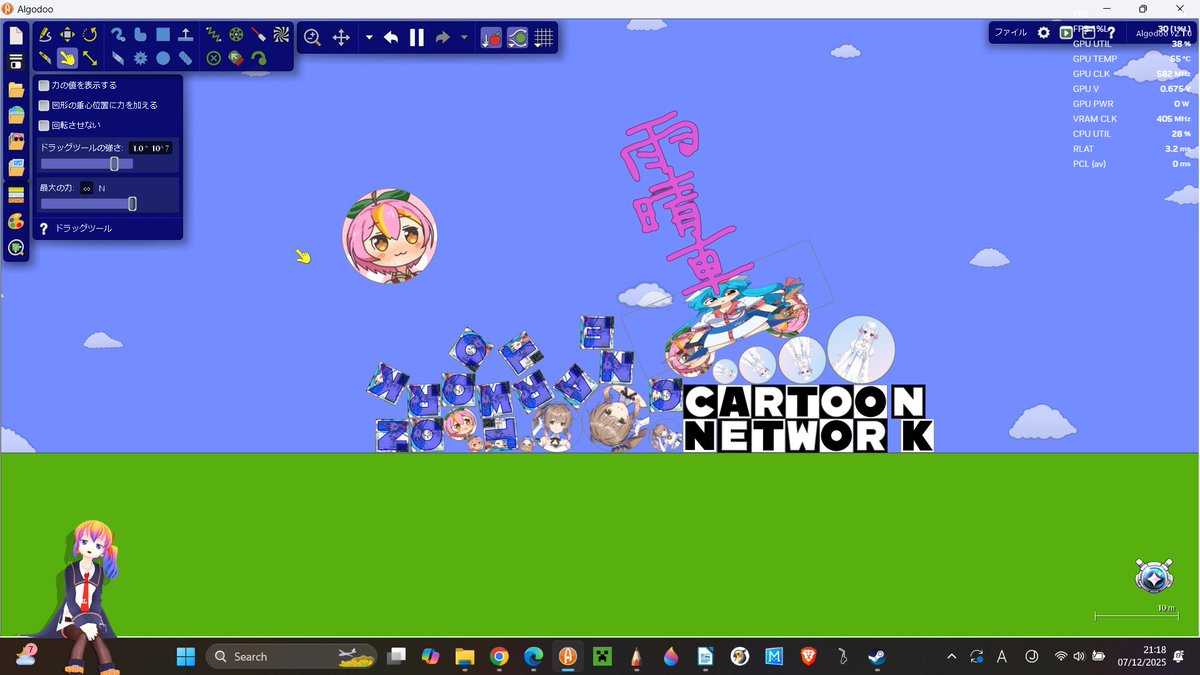Click the drag strength value field
Viewport: 1200px width, 675px height.
[151, 147]
